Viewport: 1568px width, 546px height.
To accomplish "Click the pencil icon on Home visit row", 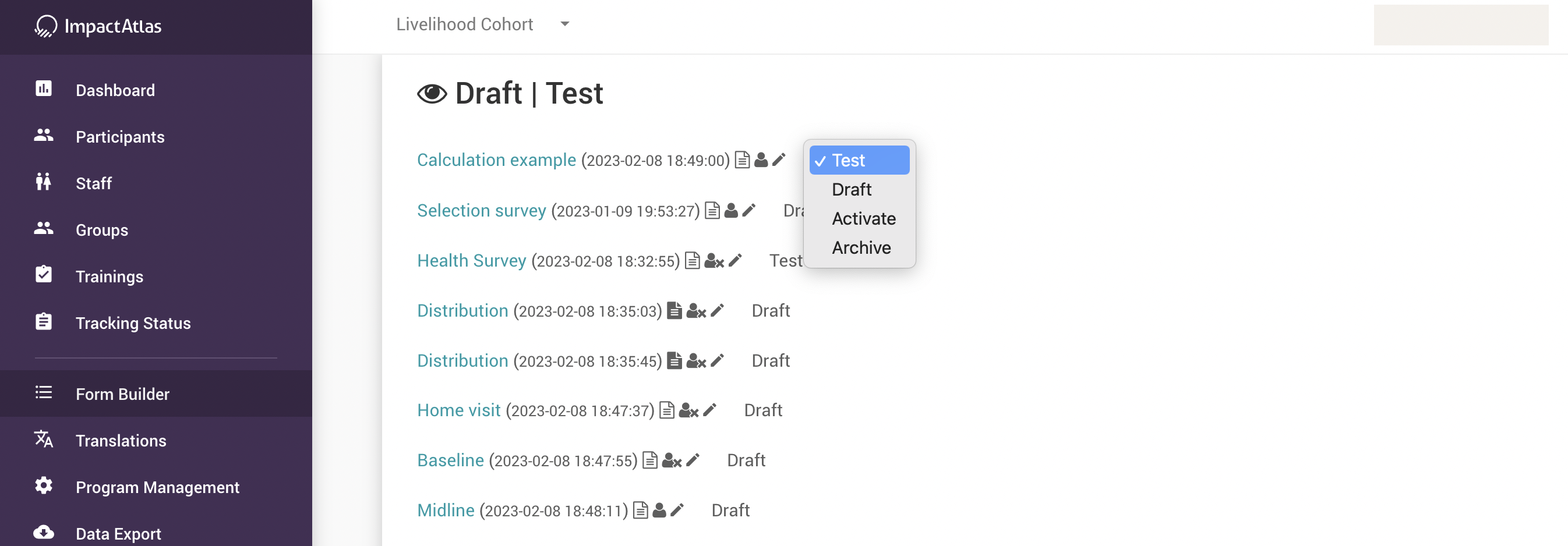I will 710,410.
